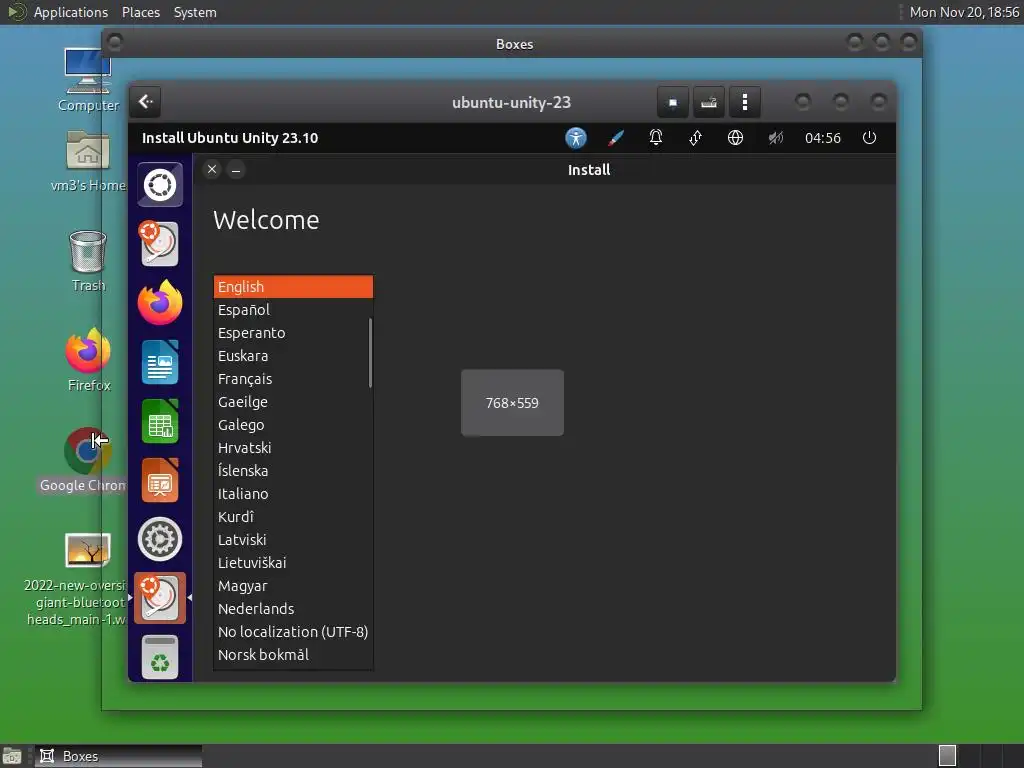Open the 2022-new-oversi image file thumbnail
This screenshot has width=1024, height=768.
click(x=87, y=550)
